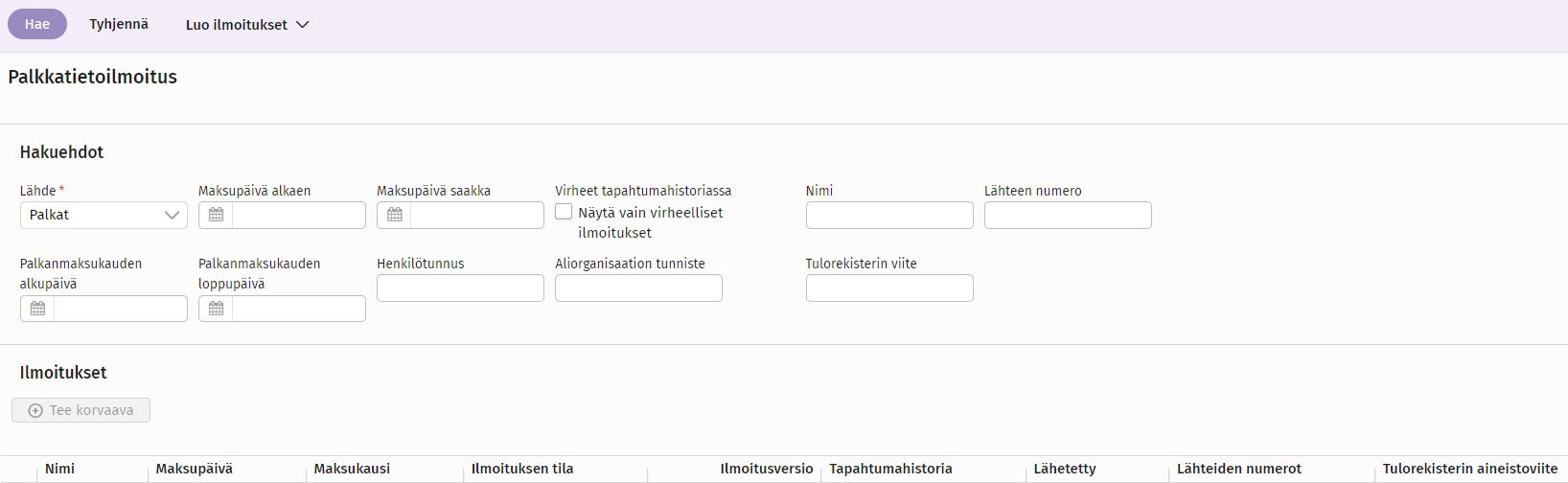This screenshot has width=1568, height=483.
Task: Sort table by Maksupäivä column header
Action: click(194, 469)
